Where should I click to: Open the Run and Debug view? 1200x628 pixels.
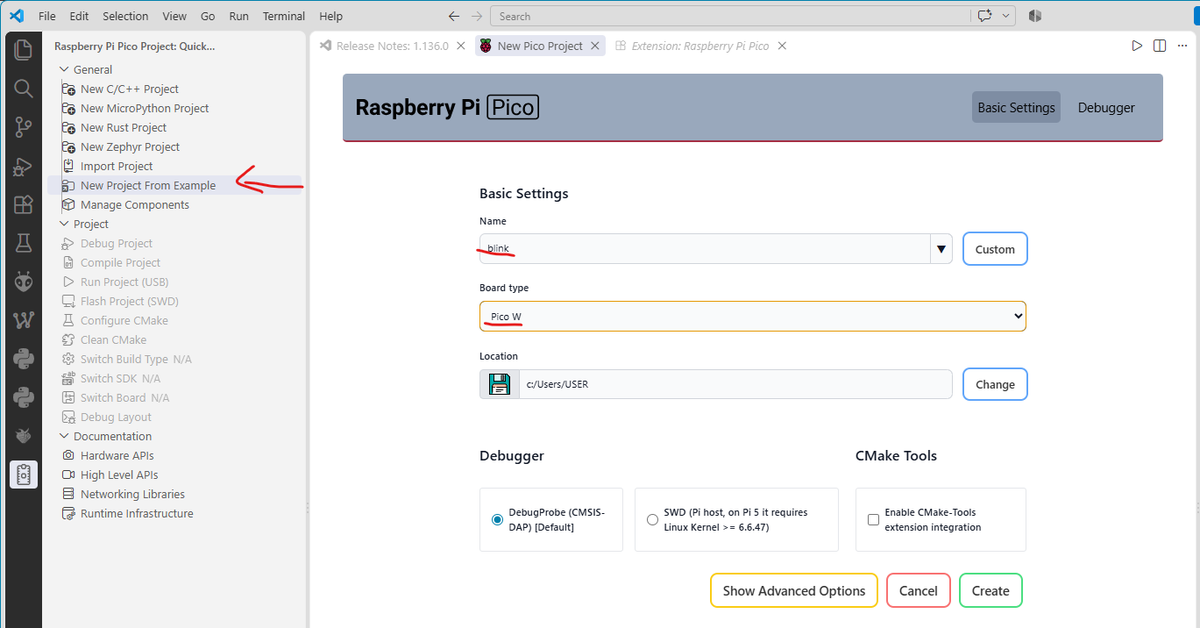pos(22,166)
